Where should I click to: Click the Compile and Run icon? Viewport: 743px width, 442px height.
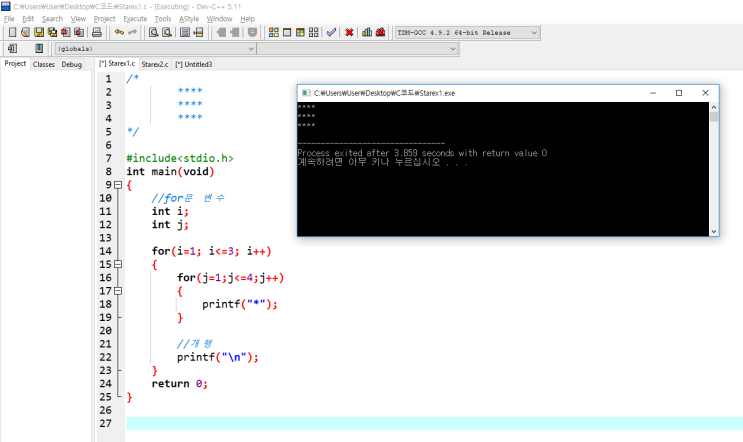coord(300,32)
